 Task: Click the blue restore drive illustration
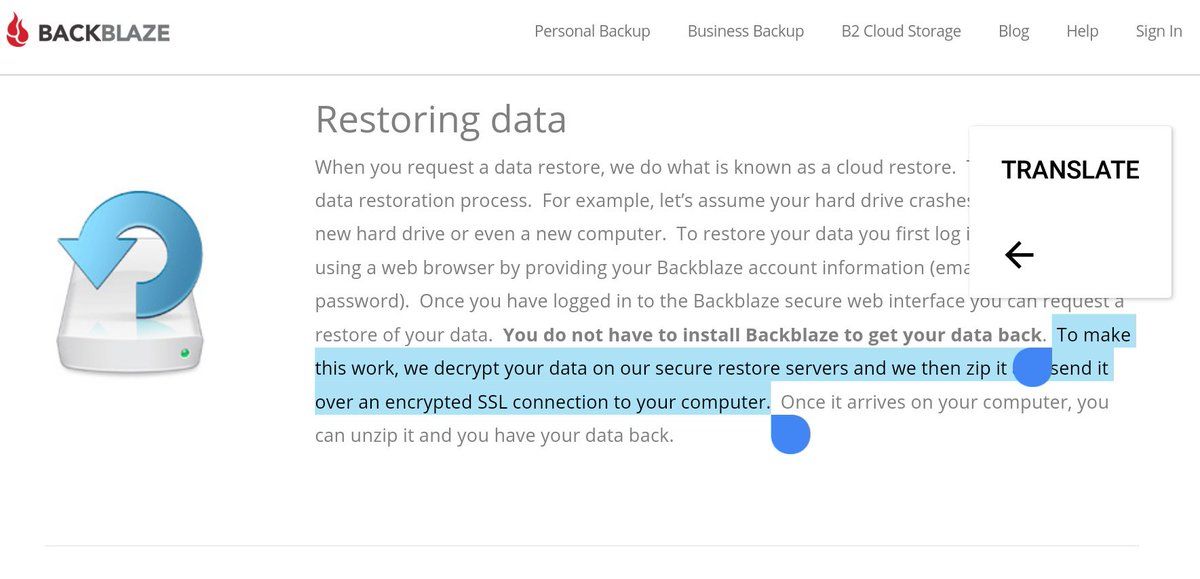pyautogui.click(x=130, y=285)
